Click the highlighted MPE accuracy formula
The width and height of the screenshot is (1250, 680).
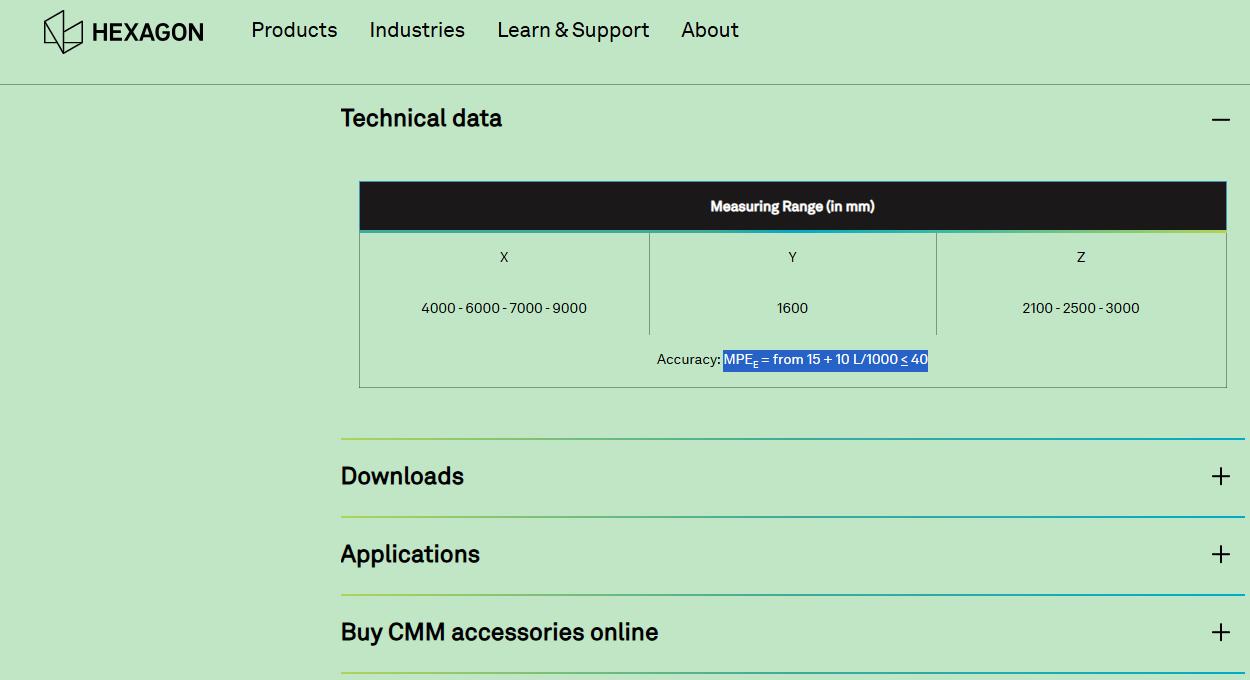(825, 360)
